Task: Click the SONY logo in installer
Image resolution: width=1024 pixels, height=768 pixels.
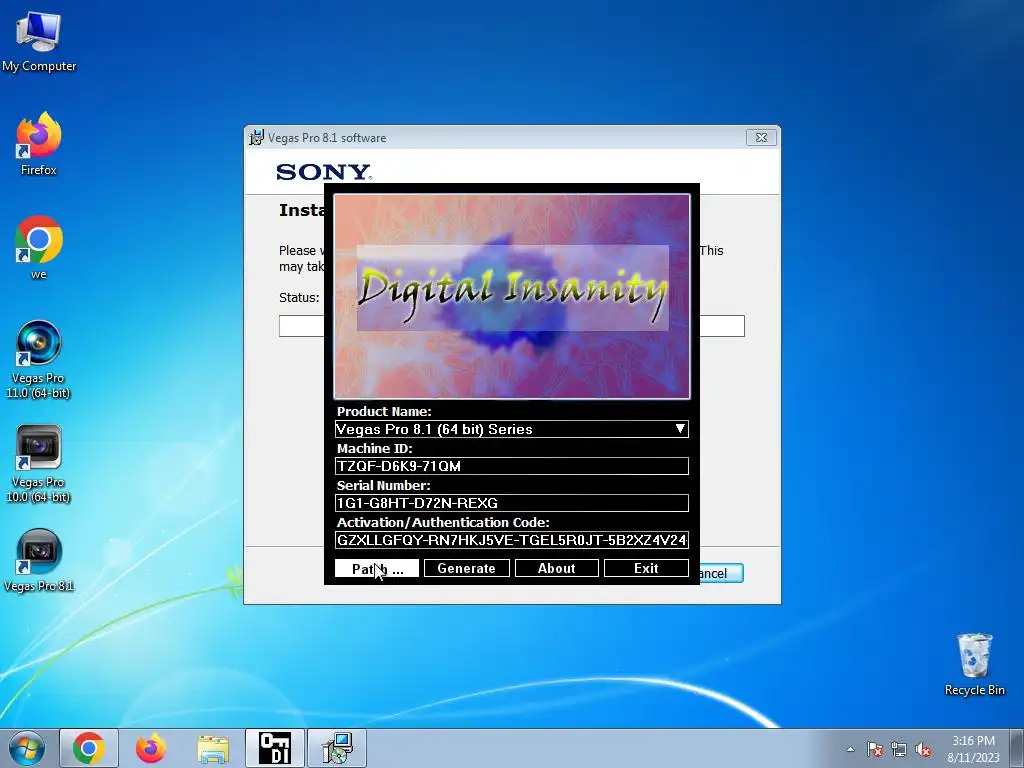Action: click(324, 172)
